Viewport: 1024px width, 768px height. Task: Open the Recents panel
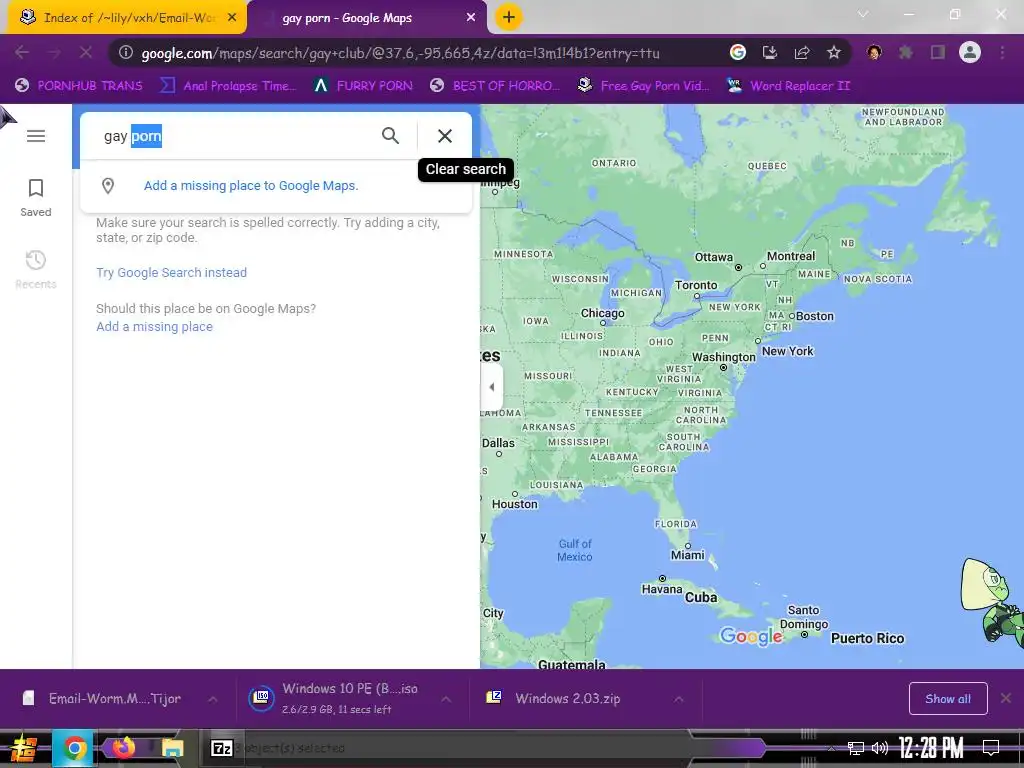coord(36,269)
